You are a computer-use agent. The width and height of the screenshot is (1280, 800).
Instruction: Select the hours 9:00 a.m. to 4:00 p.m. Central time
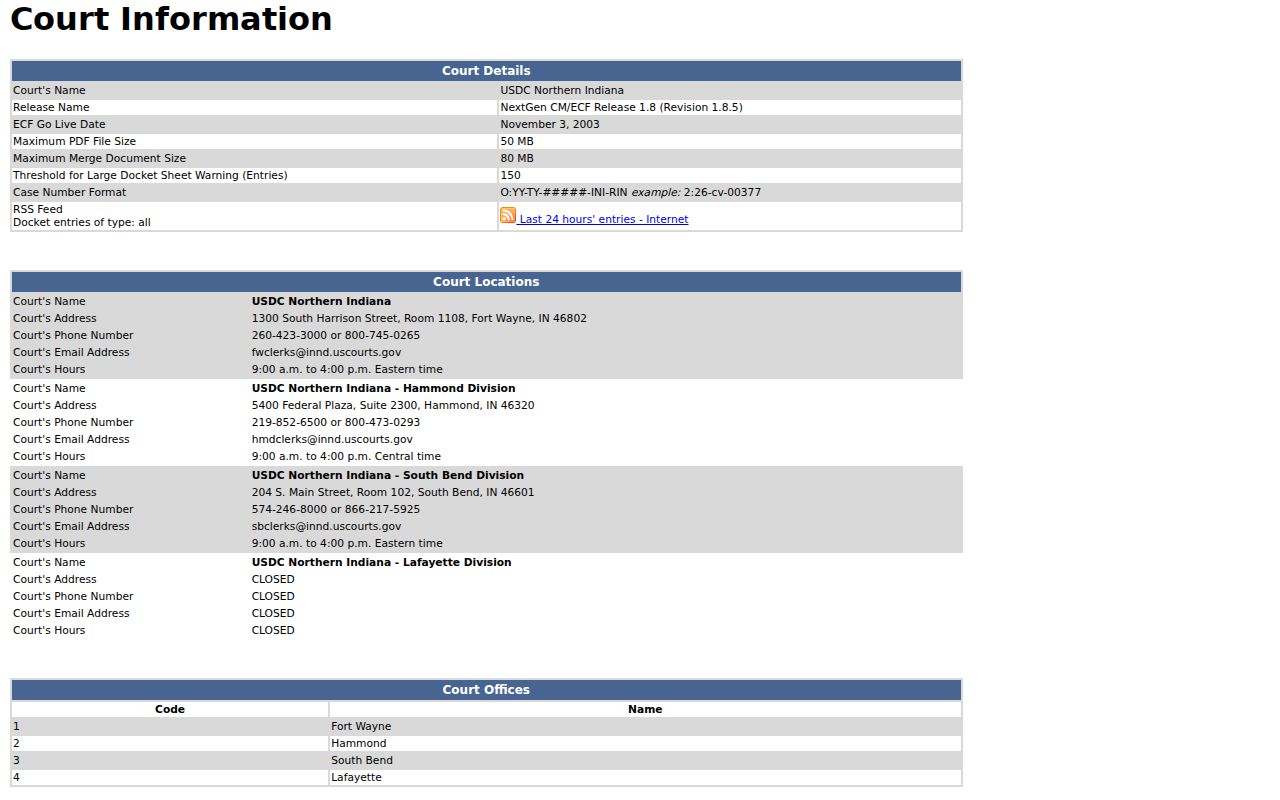click(x=346, y=456)
